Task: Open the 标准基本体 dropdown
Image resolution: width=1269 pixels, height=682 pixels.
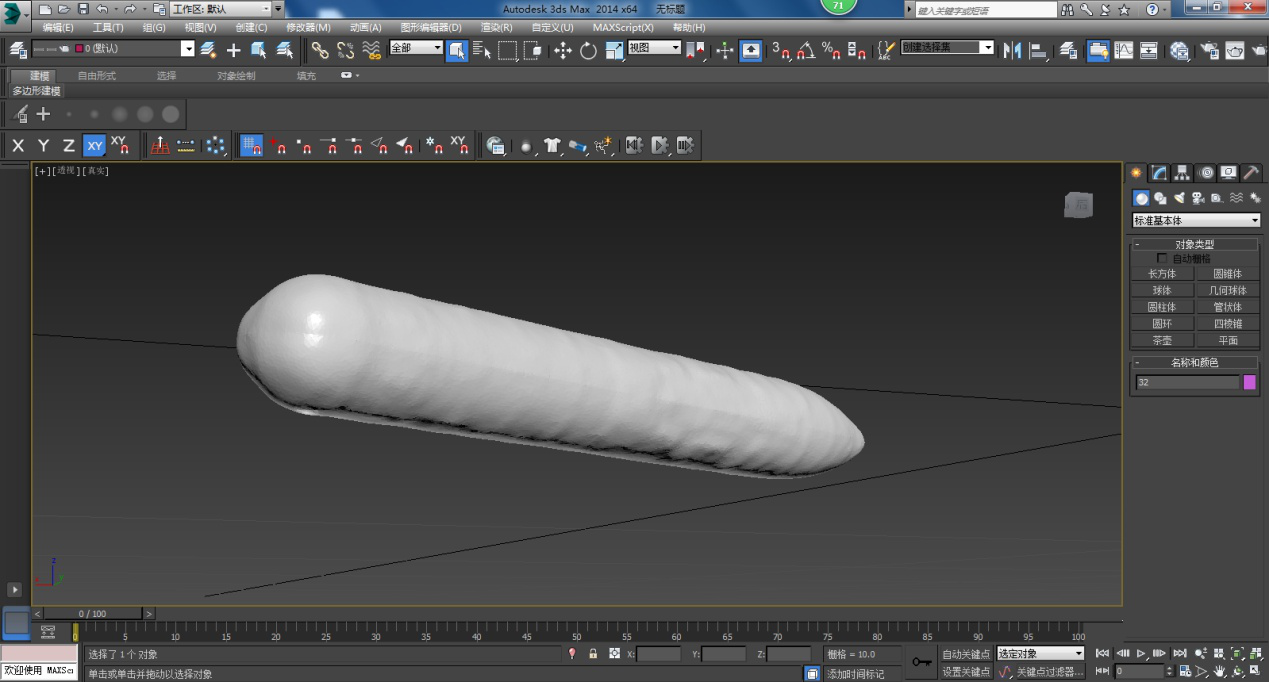Action: click(x=1195, y=220)
